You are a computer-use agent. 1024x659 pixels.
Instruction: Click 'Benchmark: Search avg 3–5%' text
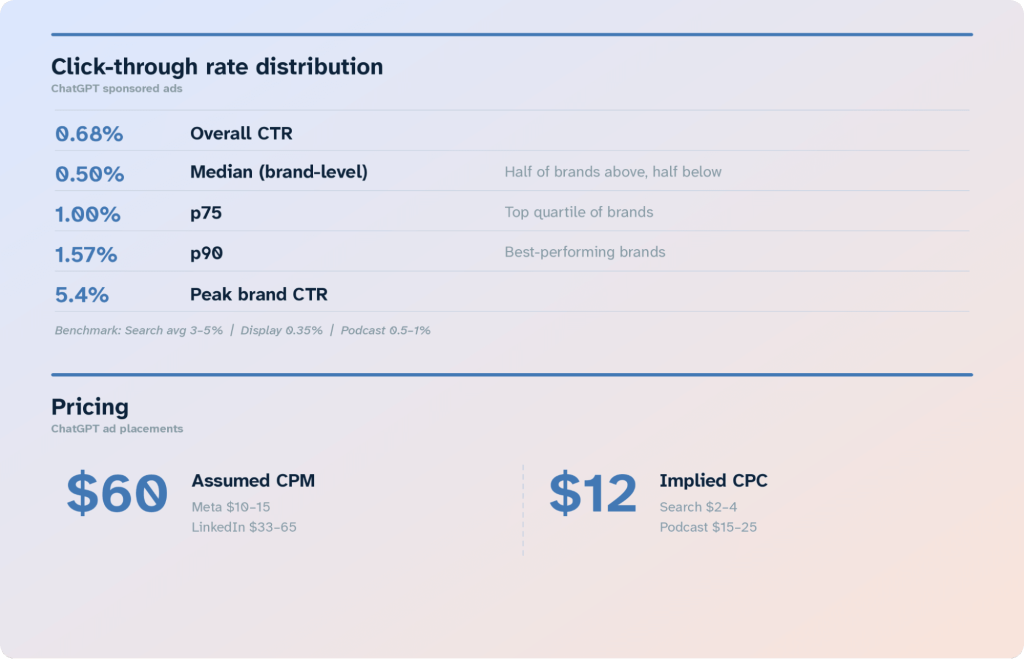(139, 330)
